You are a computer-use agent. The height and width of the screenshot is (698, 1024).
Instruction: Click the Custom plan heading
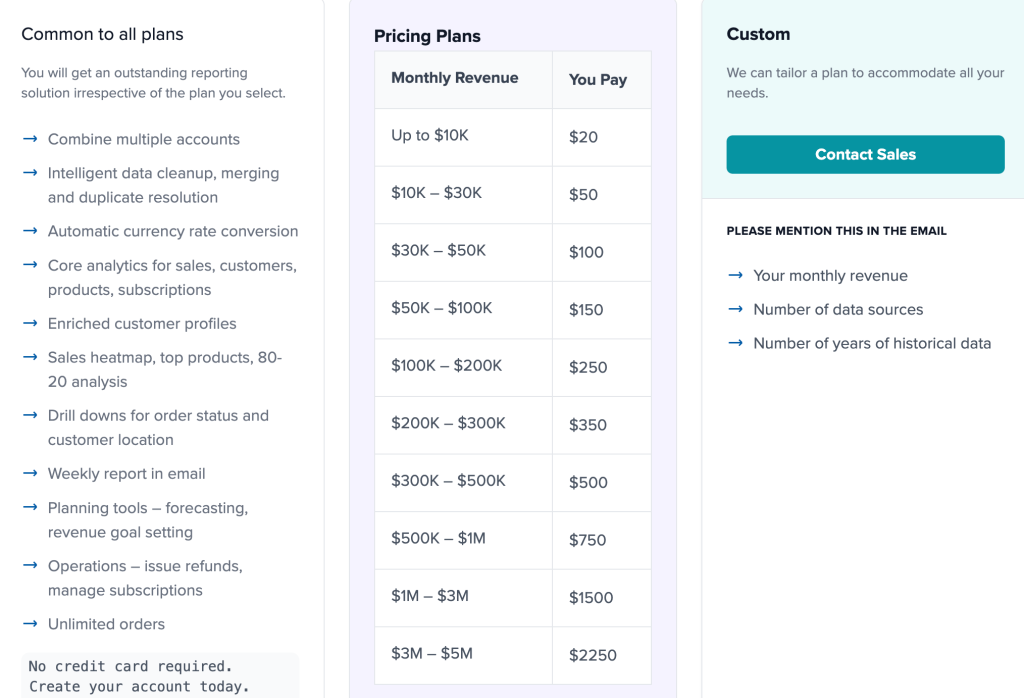pos(758,34)
